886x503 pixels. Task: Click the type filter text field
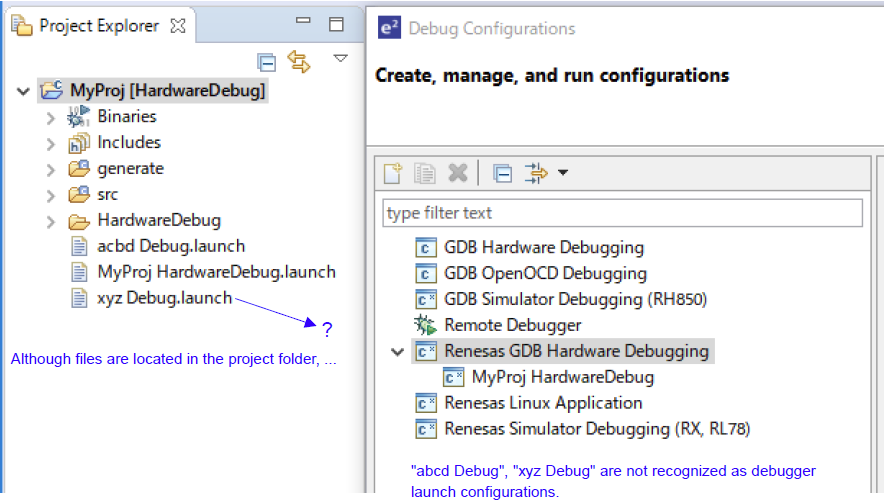pyautogui.click(x=622, y=213)
